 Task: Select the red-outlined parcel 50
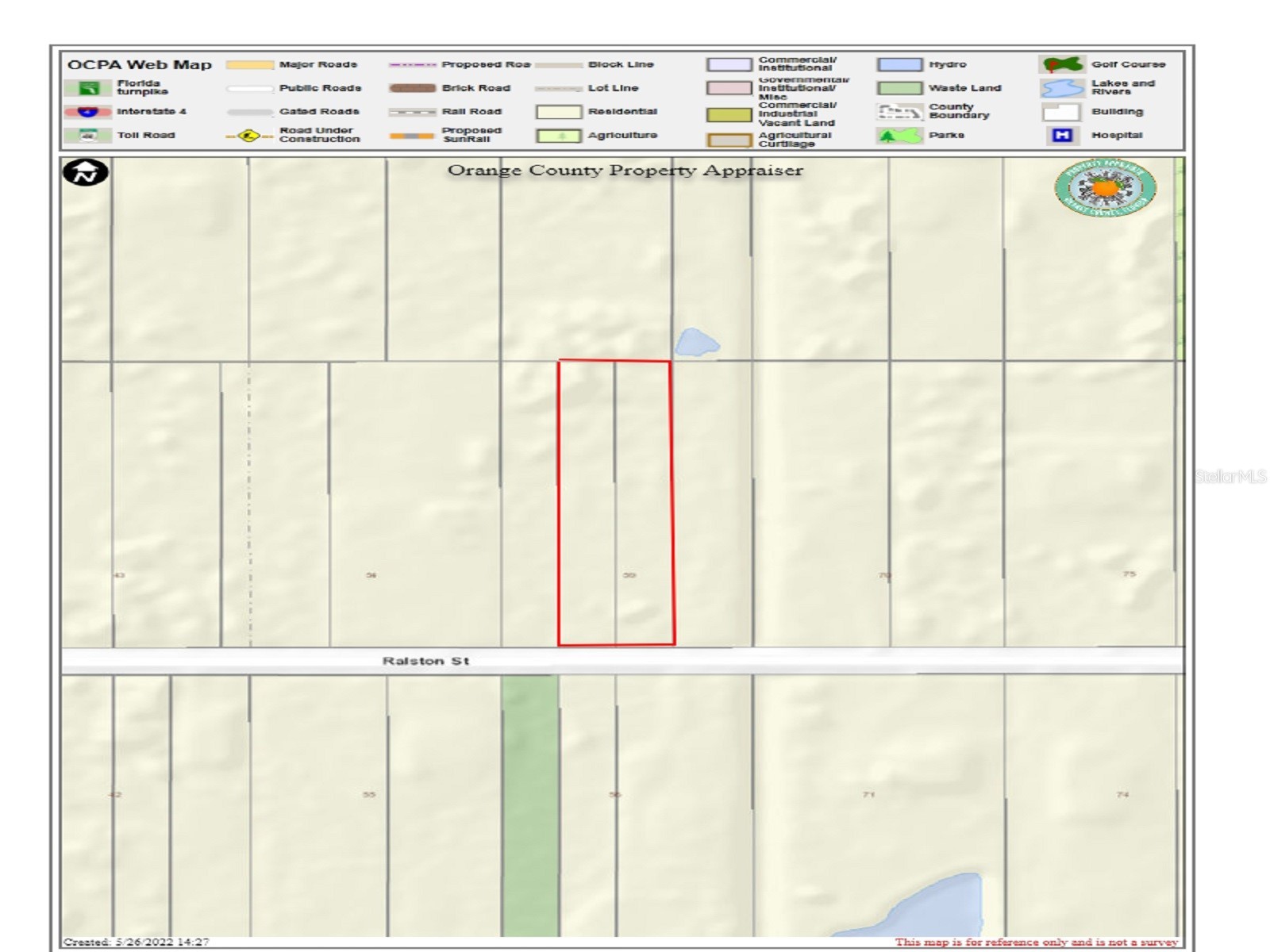[615, 500]
